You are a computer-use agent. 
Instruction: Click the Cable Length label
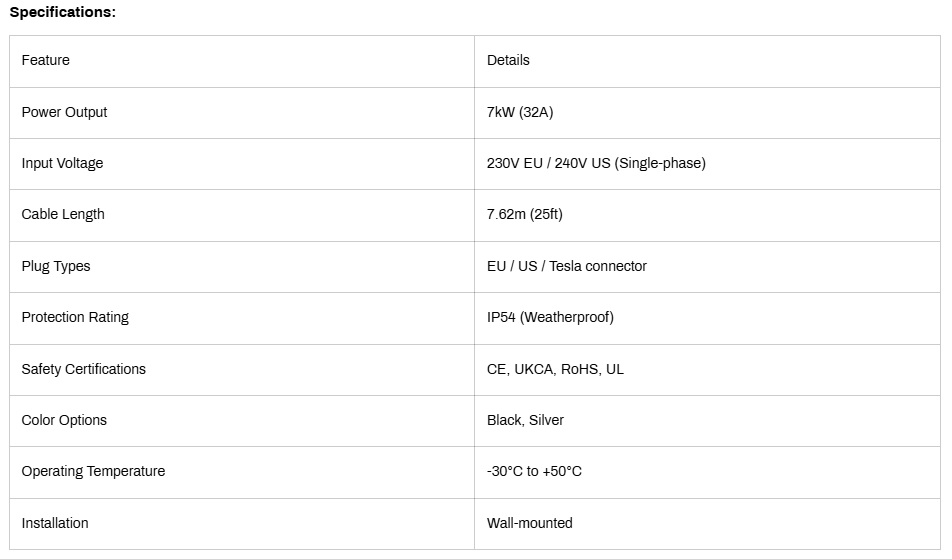click(63, 214)
